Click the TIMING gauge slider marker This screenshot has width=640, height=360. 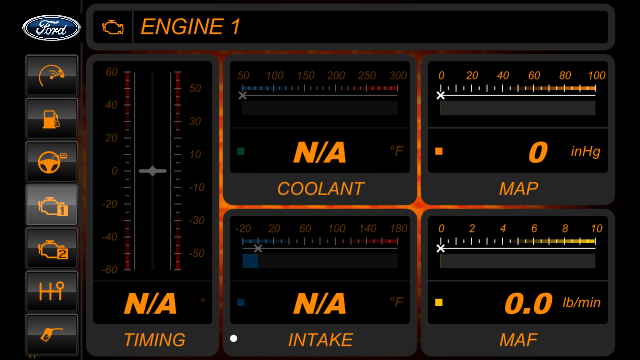[x=153, y=171]
